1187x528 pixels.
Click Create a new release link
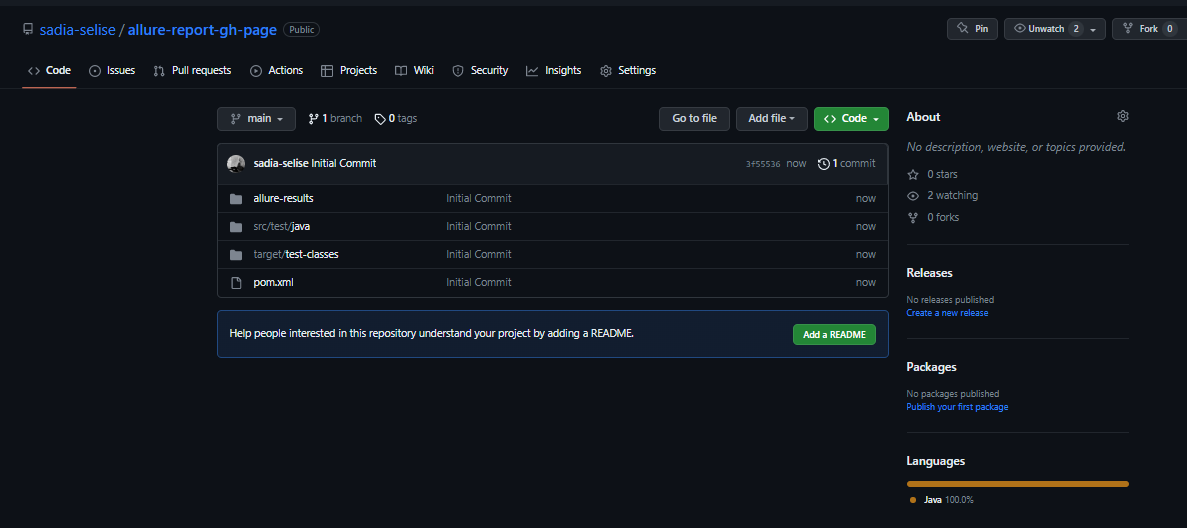pyautogui.click(x=947, y=313)
